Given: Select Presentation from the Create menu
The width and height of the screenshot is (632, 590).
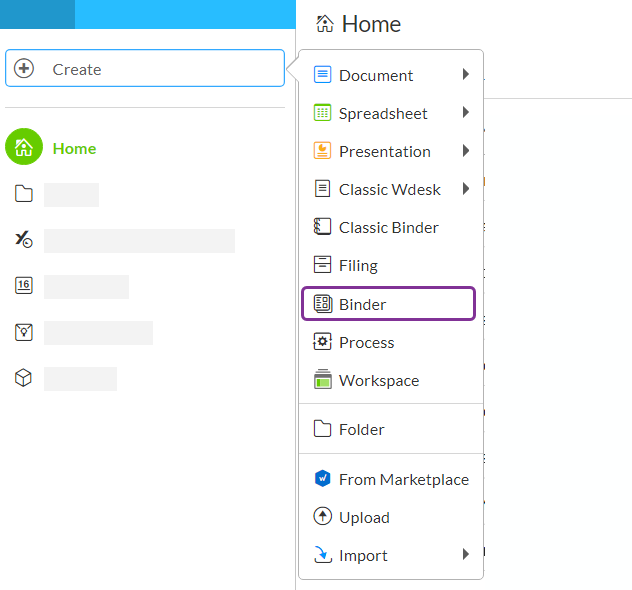Looking at the screenshot, I should 391,151.
